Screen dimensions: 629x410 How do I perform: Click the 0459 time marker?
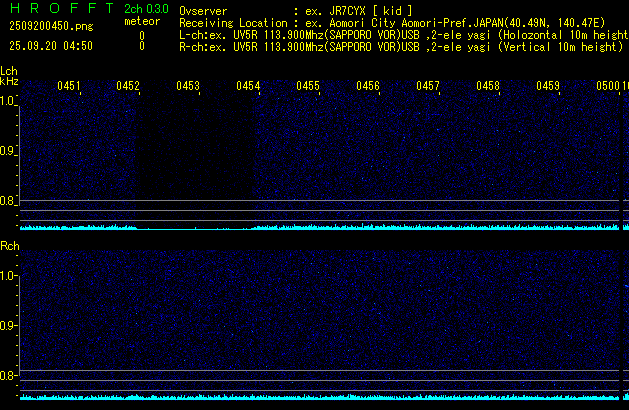point(548,86)
